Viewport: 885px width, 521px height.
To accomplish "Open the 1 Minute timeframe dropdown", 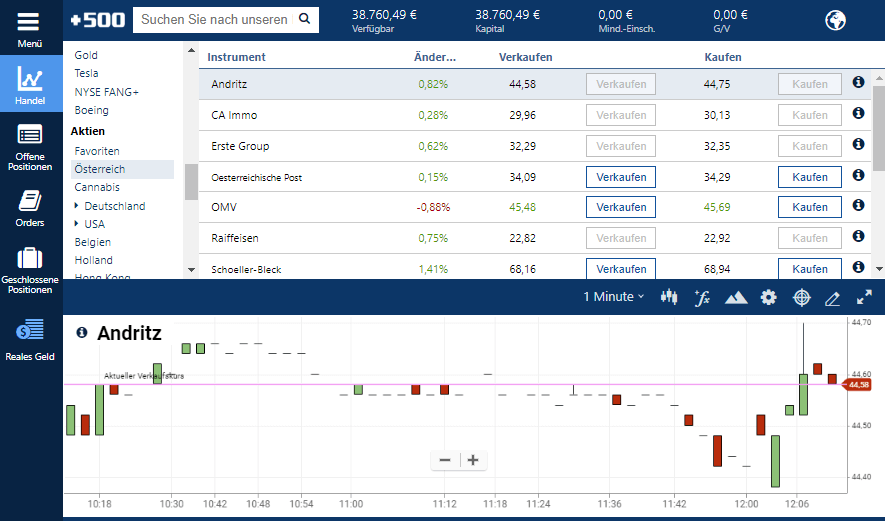I will 614,297.
